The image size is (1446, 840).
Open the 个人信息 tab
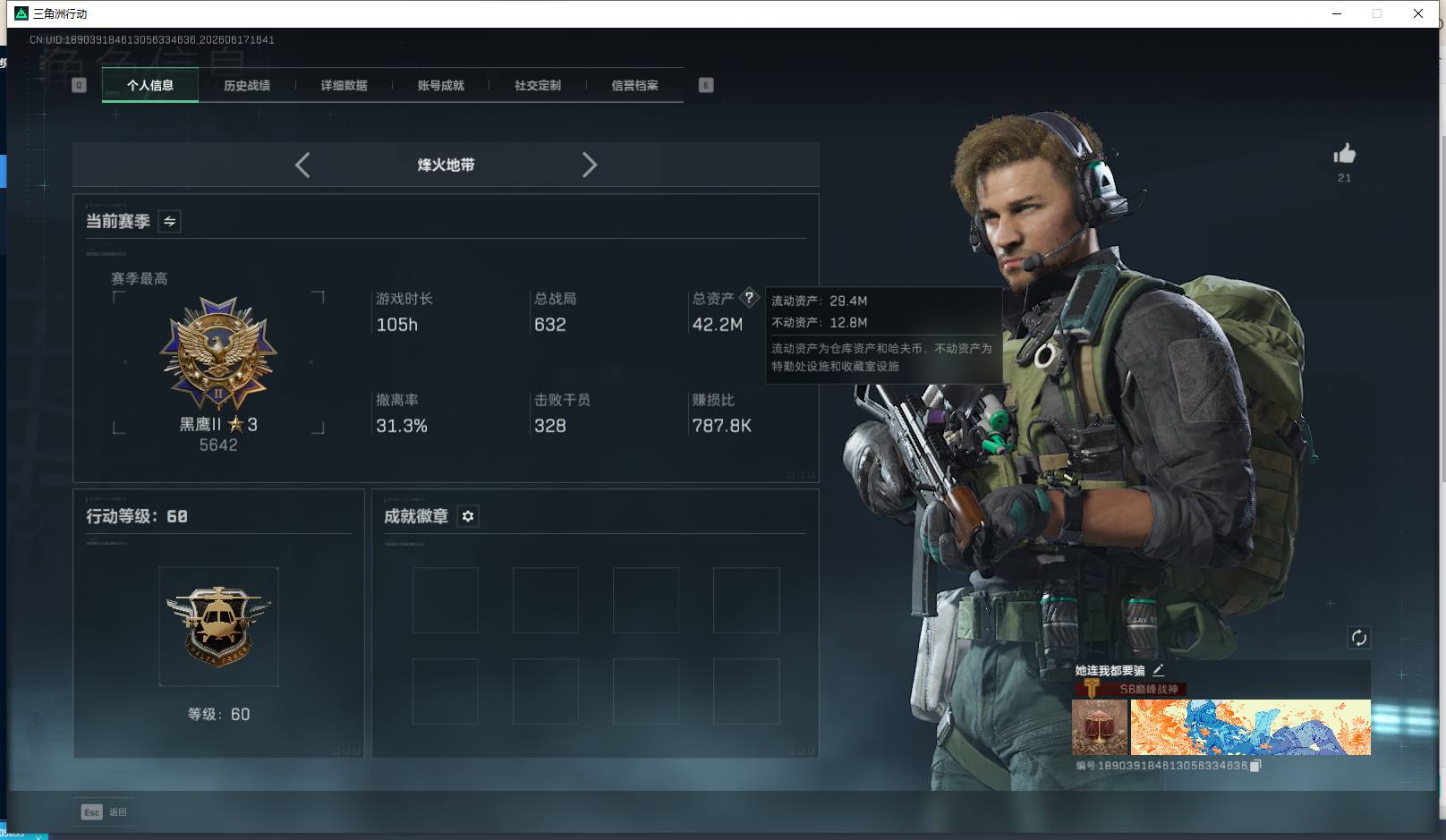tap(150, 85)
